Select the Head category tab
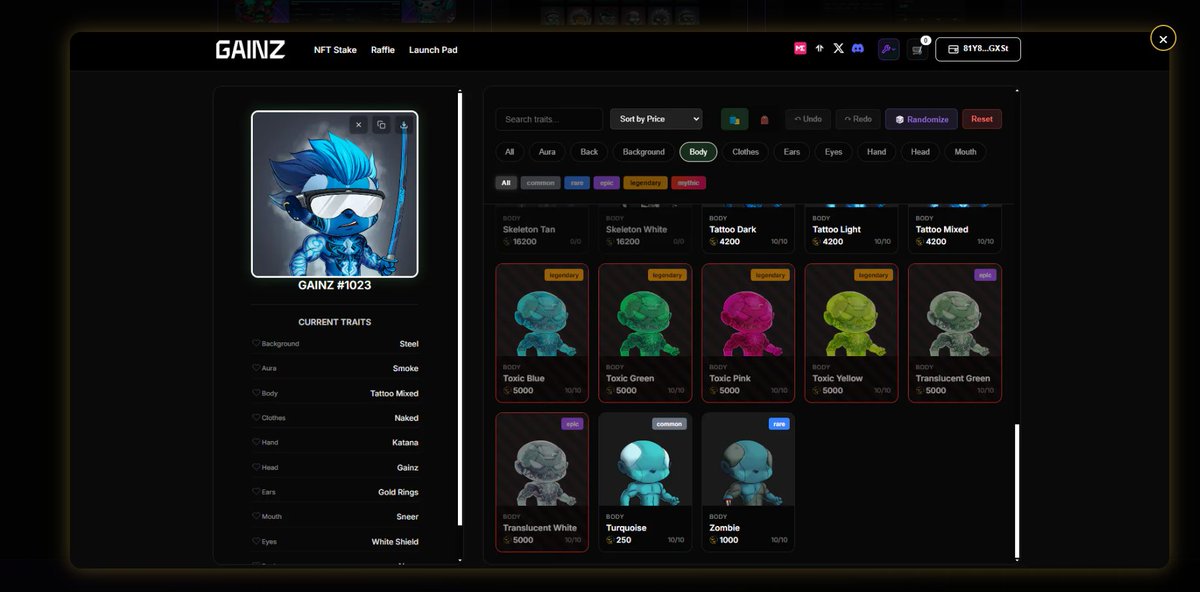 pyautogui.click(x=920, y=152)
